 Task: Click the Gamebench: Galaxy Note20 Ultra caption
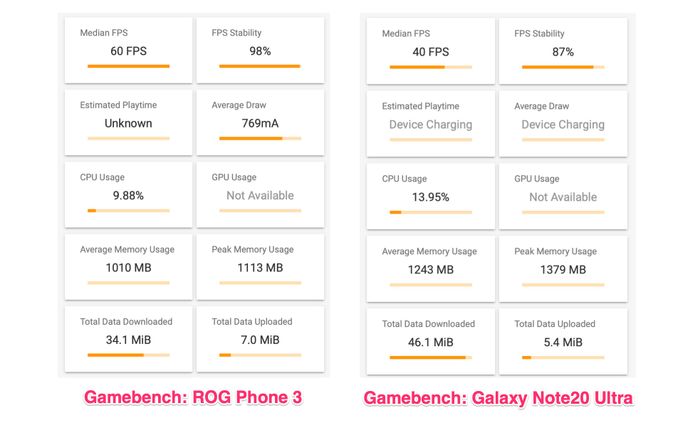(498, 398)
